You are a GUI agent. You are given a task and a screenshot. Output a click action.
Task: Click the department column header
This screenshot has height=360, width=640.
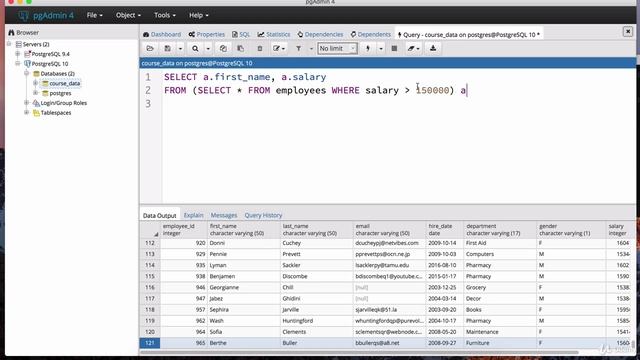click(500, 229)
